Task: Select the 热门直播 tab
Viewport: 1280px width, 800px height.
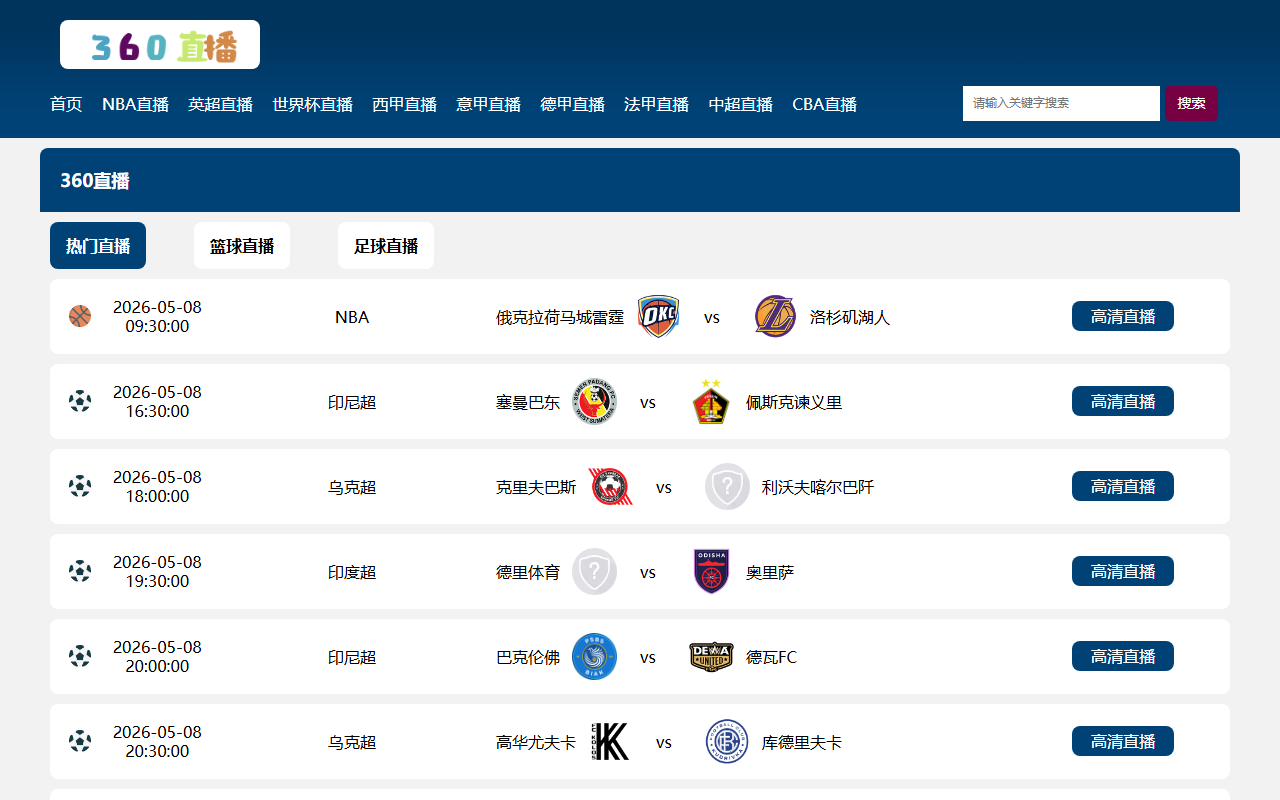Action: tap(98, 246)
